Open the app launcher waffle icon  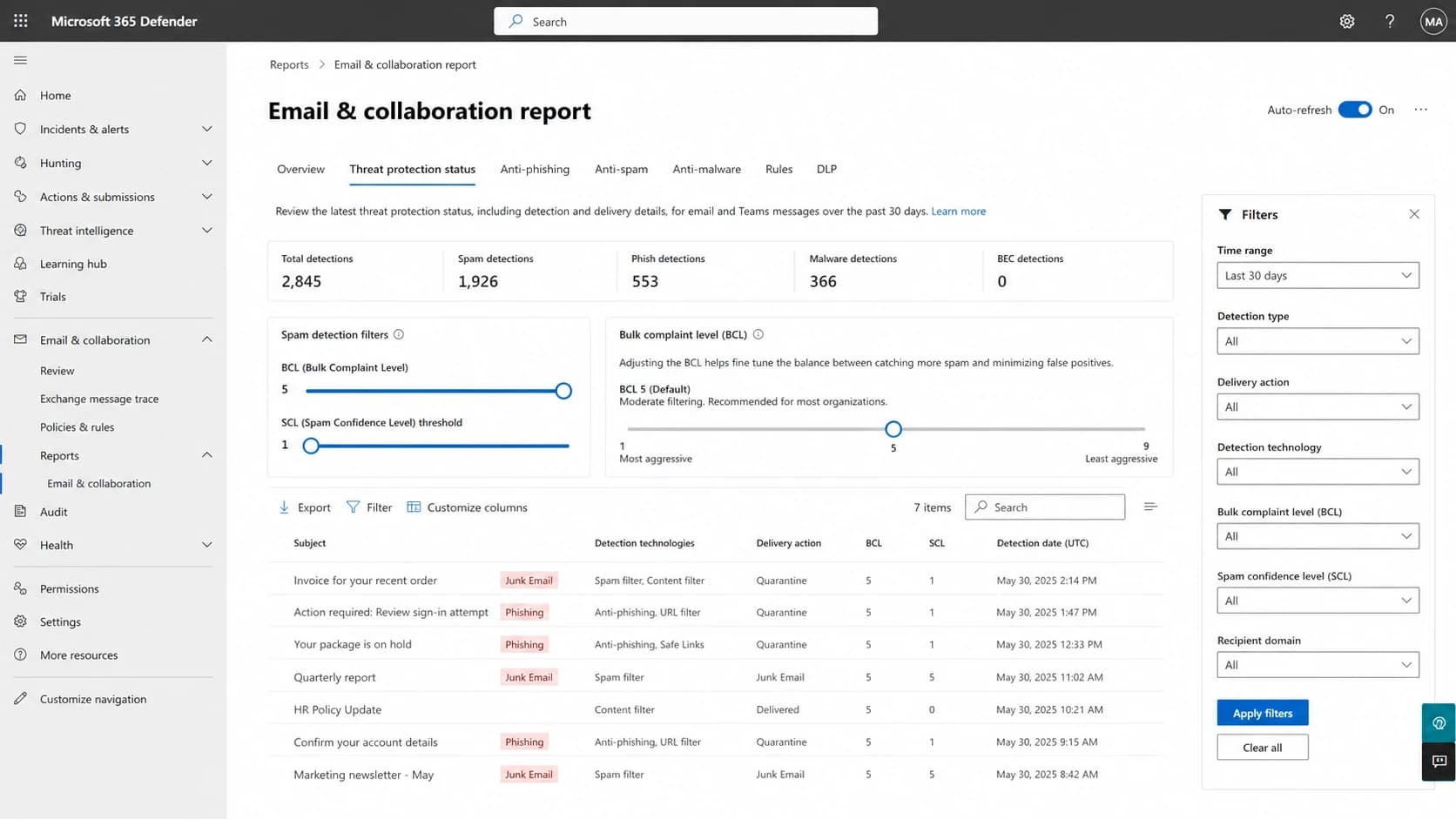[21, 21]
